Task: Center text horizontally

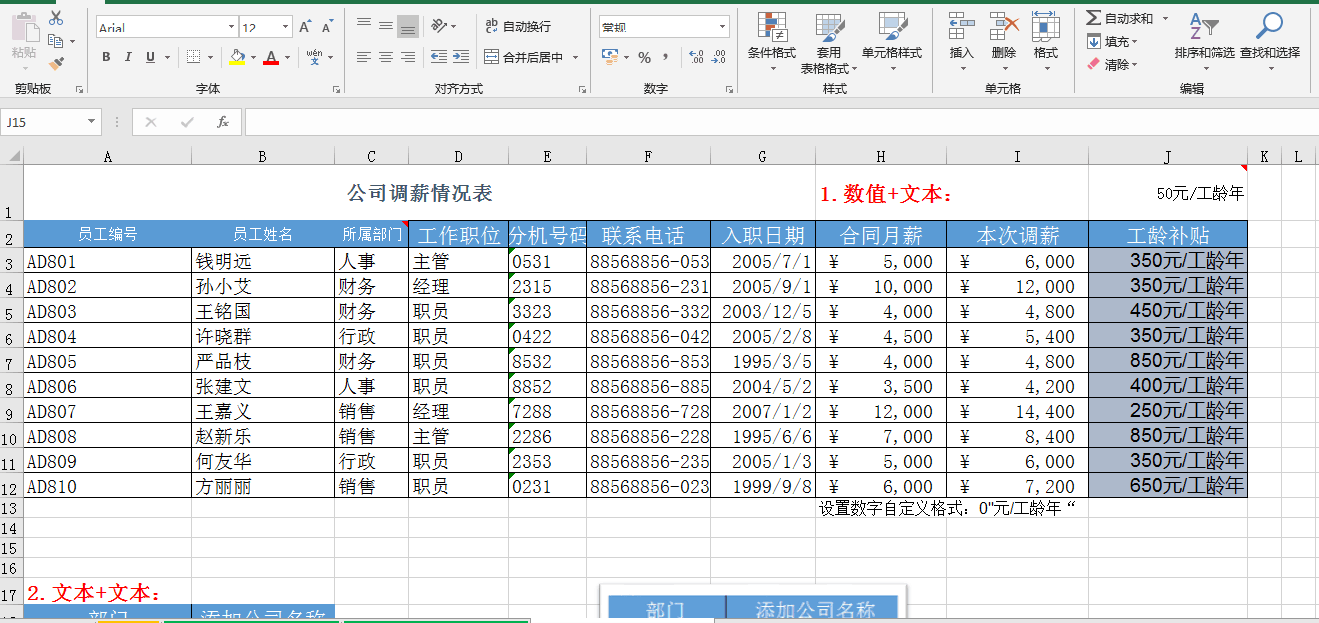Action: [x=385, y=57]
